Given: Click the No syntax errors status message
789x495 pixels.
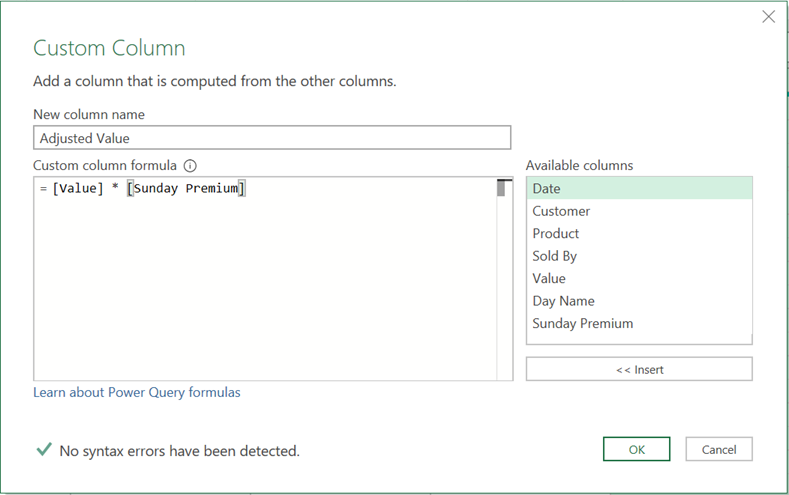Looking at the screenshot, I should [179, 451].
